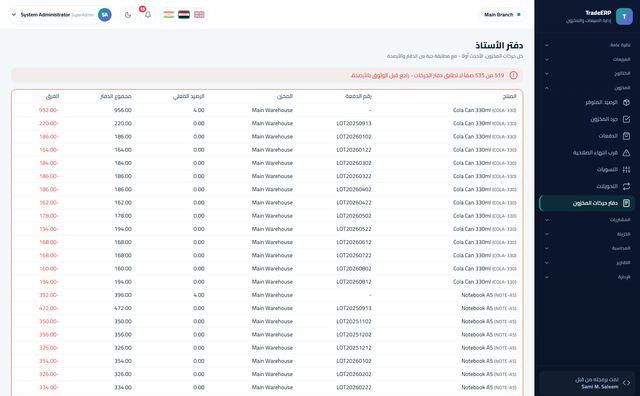Click batch number LOT20260122
The width and height of the screenshot is (640, 396).
(x=354, y=150)
